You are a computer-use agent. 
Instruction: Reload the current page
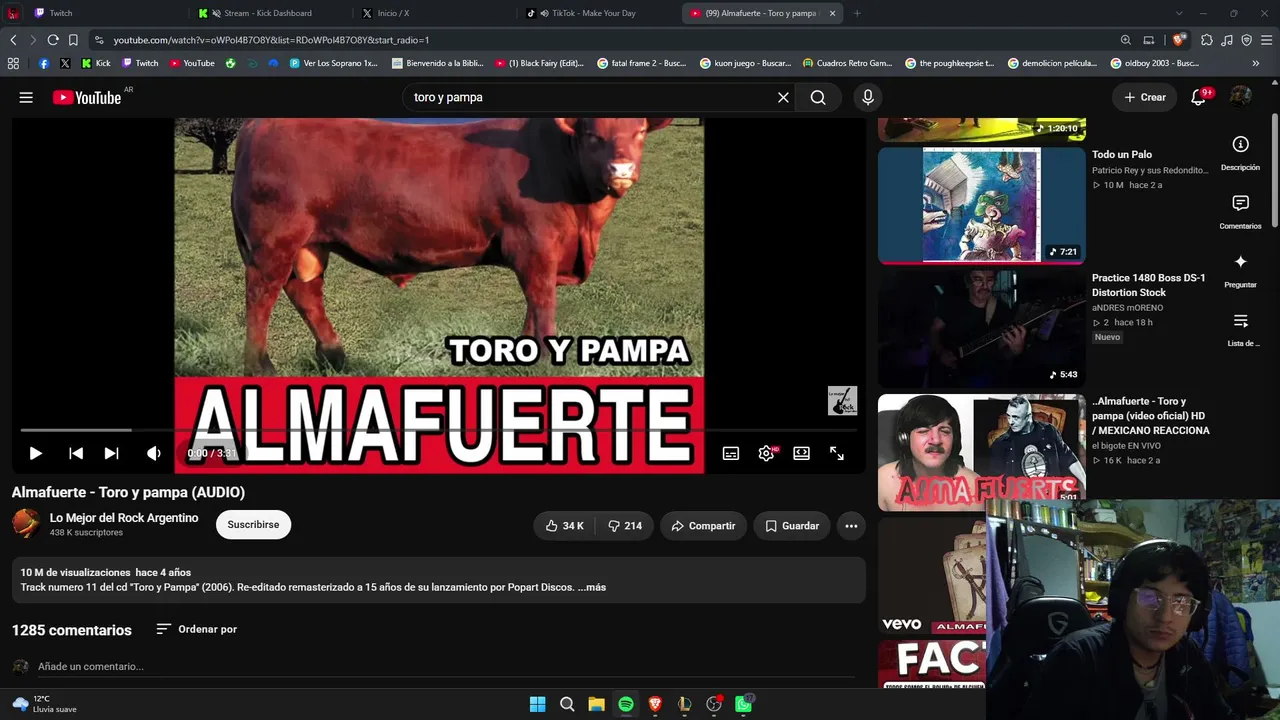(53, 40)
